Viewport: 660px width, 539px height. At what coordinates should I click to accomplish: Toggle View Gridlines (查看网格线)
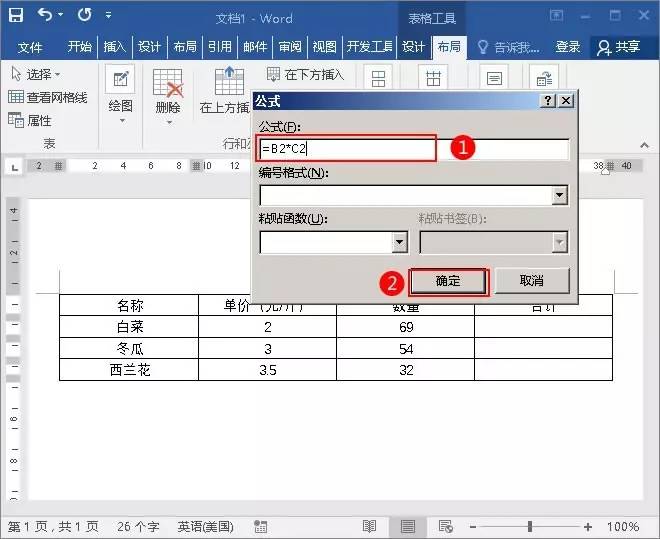[48, 97]
